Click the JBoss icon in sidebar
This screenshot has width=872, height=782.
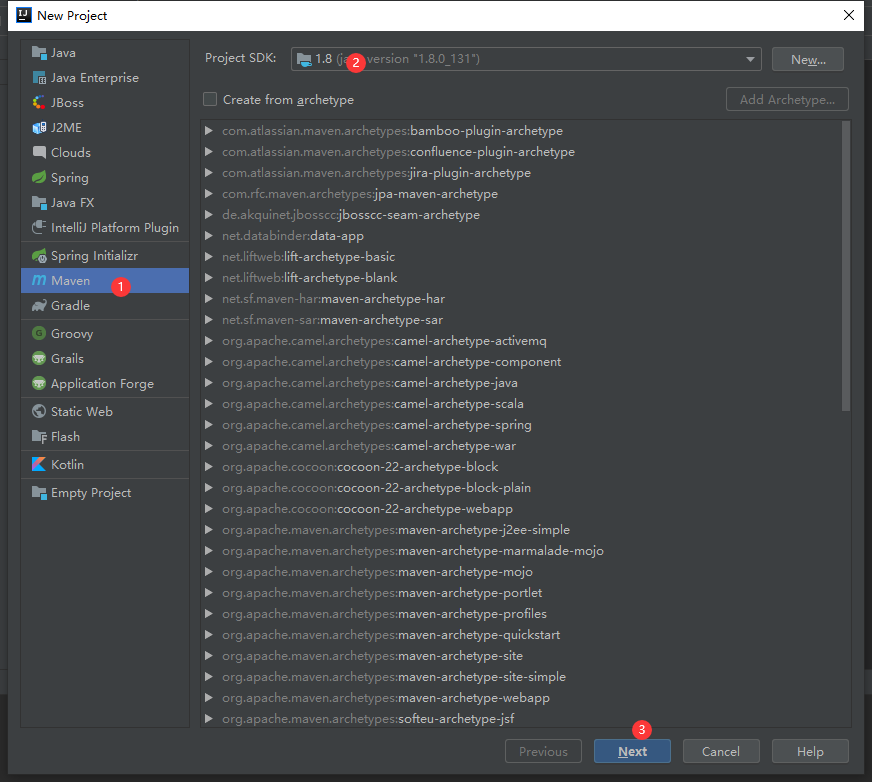[39, 103]
